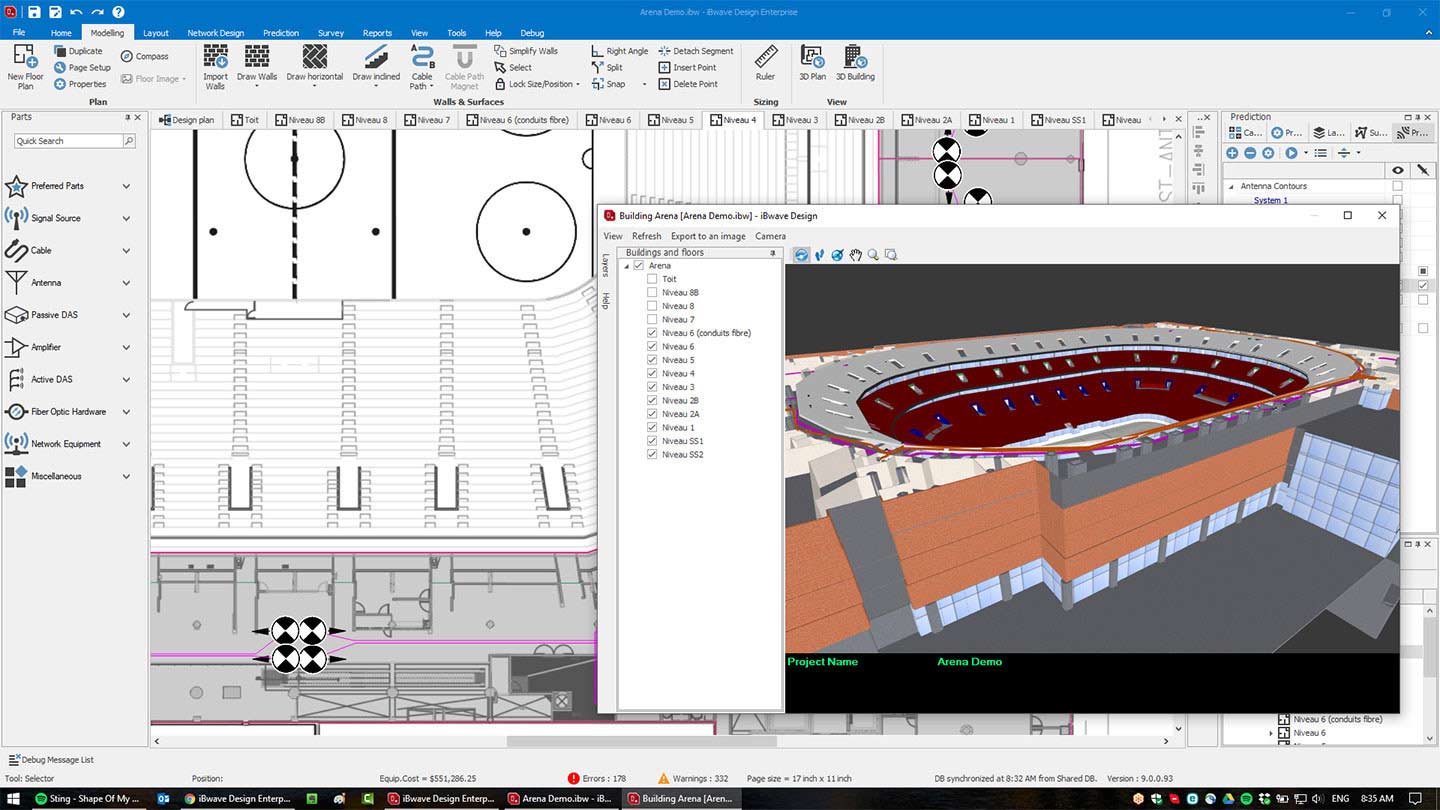This screenshot has height=810, width=1440.
Task: Enable the Niveau 8B floor checkbox
Action: tap(652, 293)
